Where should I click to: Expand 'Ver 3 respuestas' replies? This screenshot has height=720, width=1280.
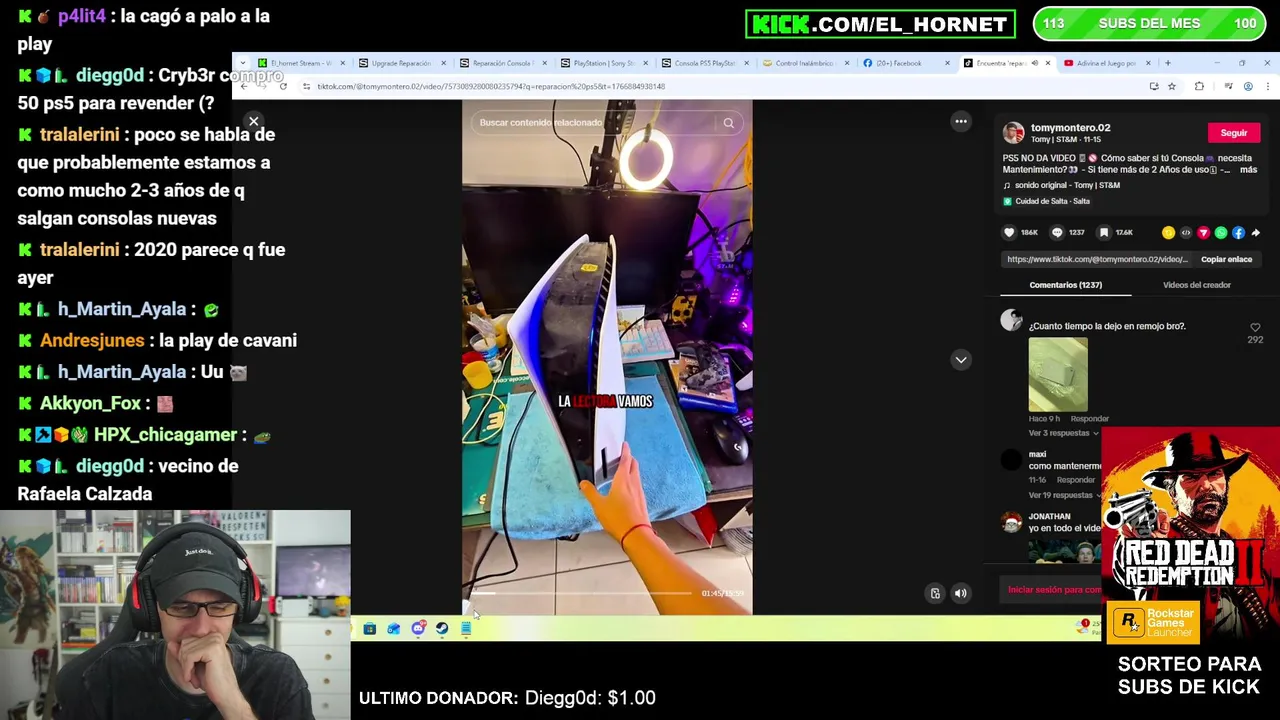(x=1063, y=433)
